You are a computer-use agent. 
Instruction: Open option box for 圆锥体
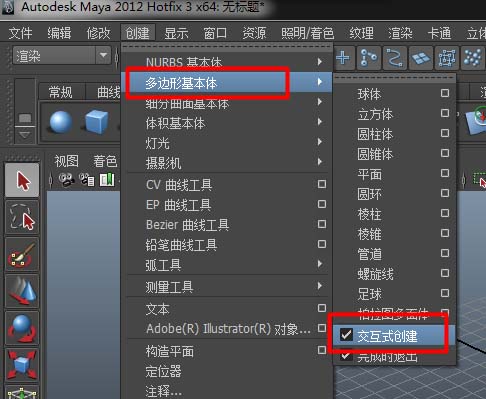pos(445,153)
